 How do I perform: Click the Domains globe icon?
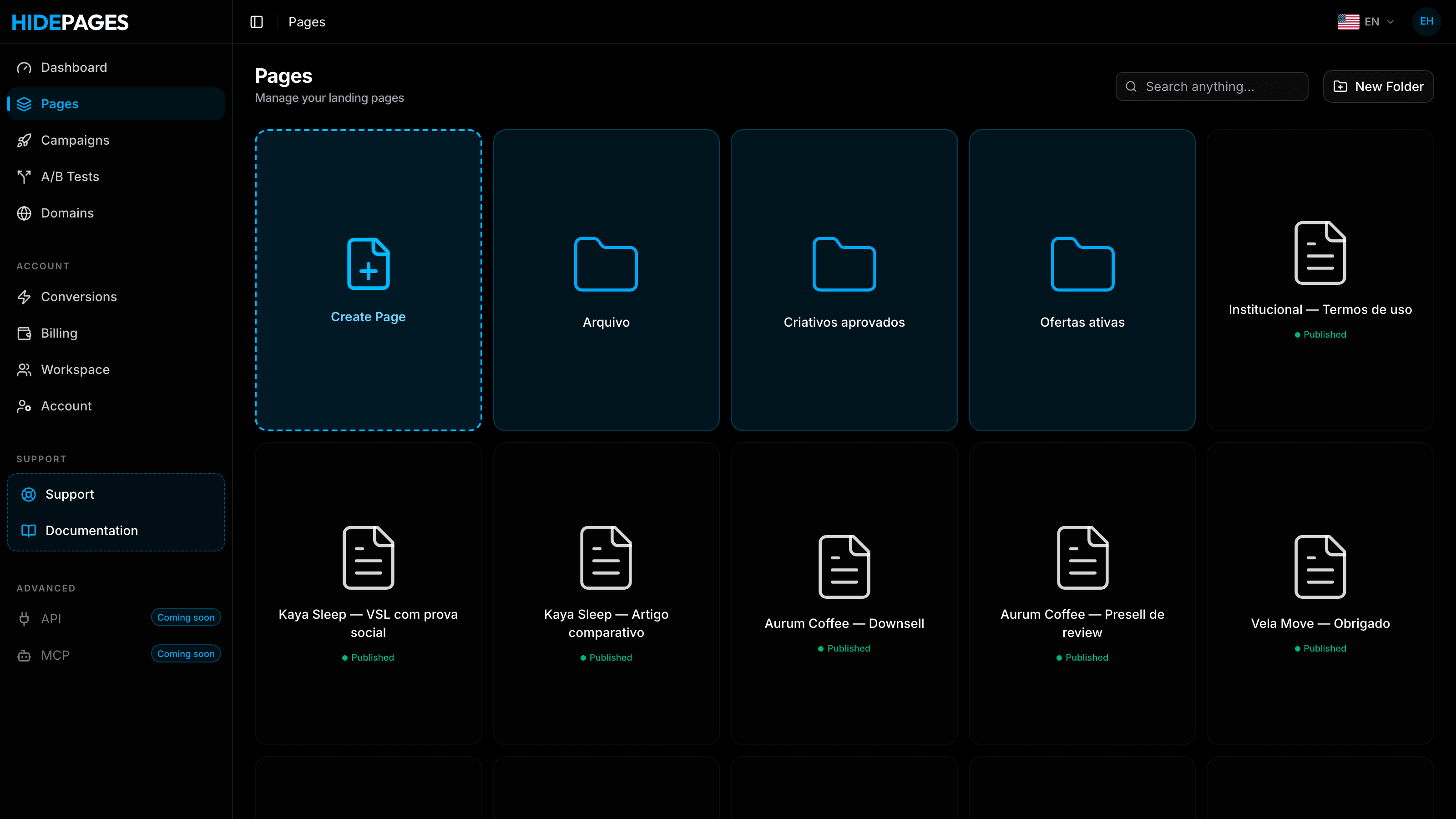point(24,213)
